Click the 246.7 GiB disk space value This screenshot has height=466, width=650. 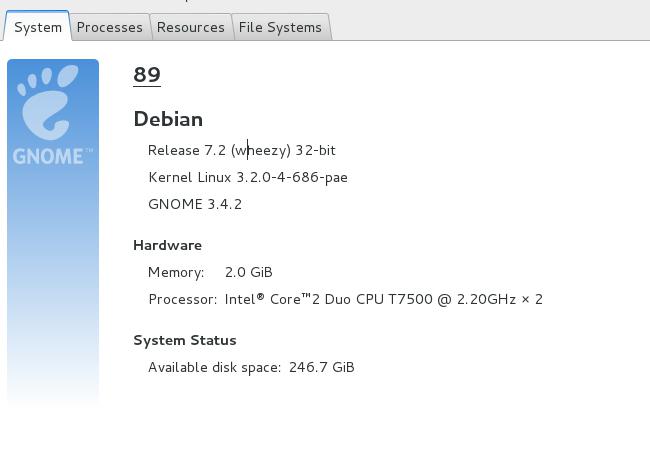tap(322, 367)
